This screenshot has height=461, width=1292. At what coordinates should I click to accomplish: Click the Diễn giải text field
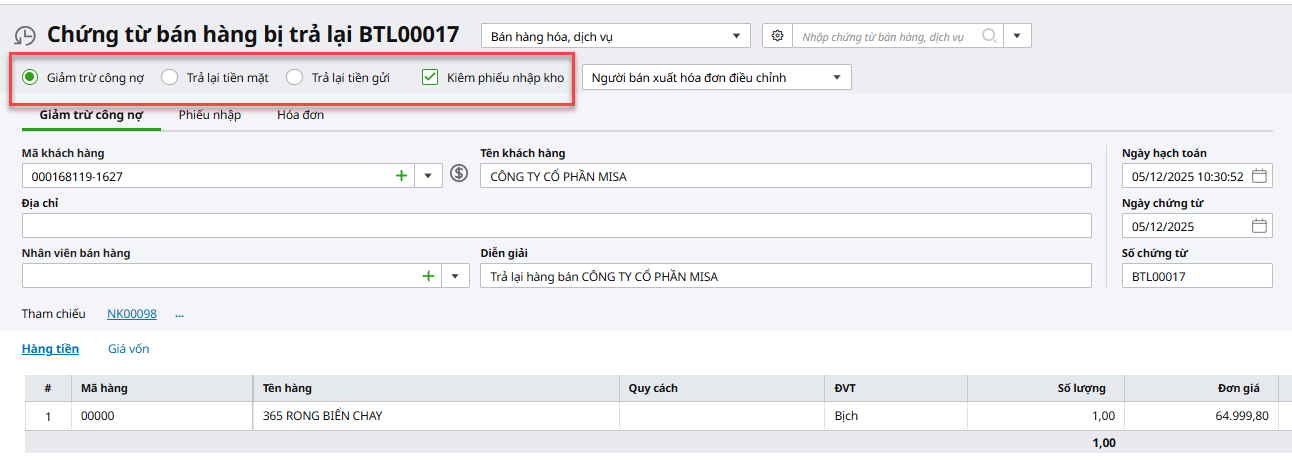click(x=785, y=276)
